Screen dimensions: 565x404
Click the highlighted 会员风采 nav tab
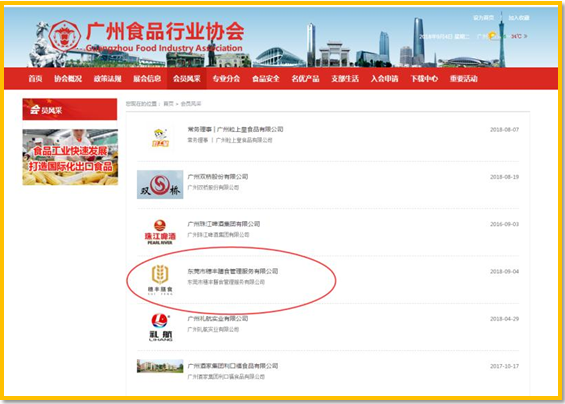click(x=187, y=79)
